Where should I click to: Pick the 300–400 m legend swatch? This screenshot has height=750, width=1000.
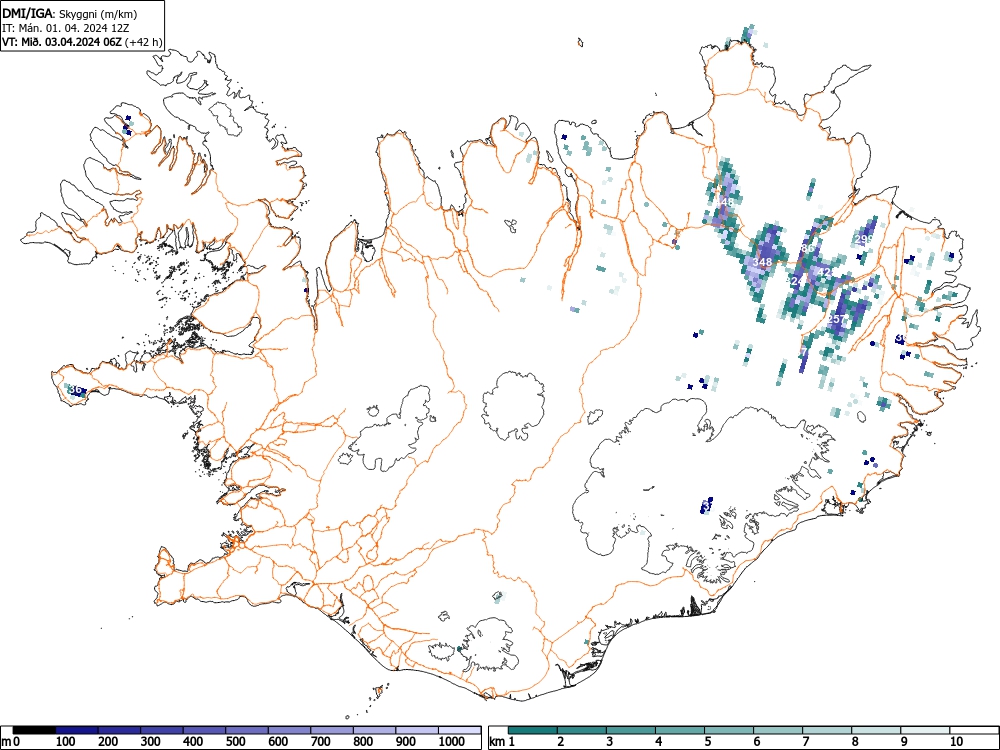coord(162,730)
